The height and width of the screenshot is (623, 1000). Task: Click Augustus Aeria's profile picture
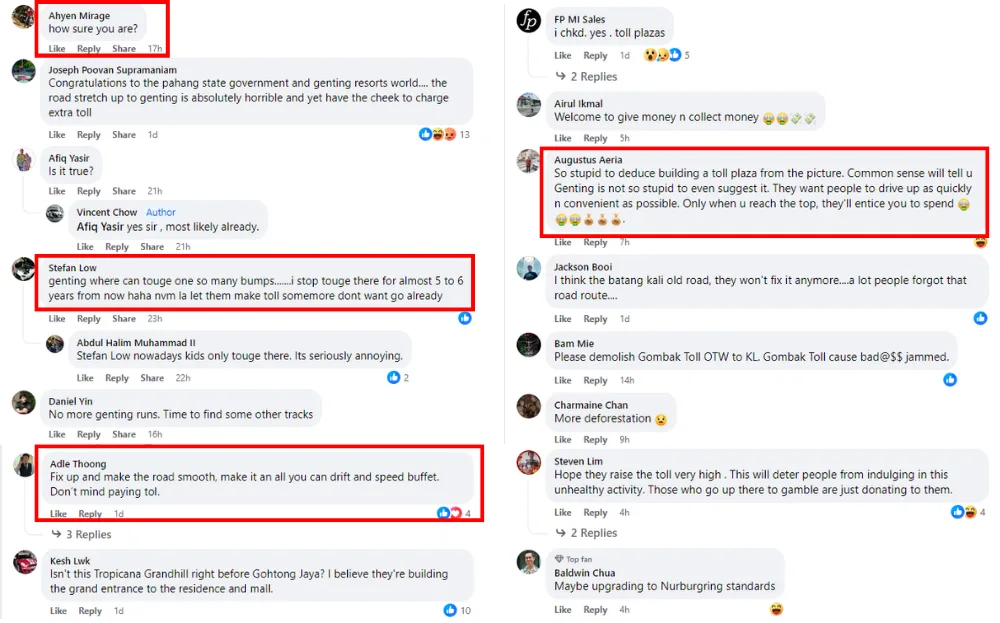[x=529, y=161]
